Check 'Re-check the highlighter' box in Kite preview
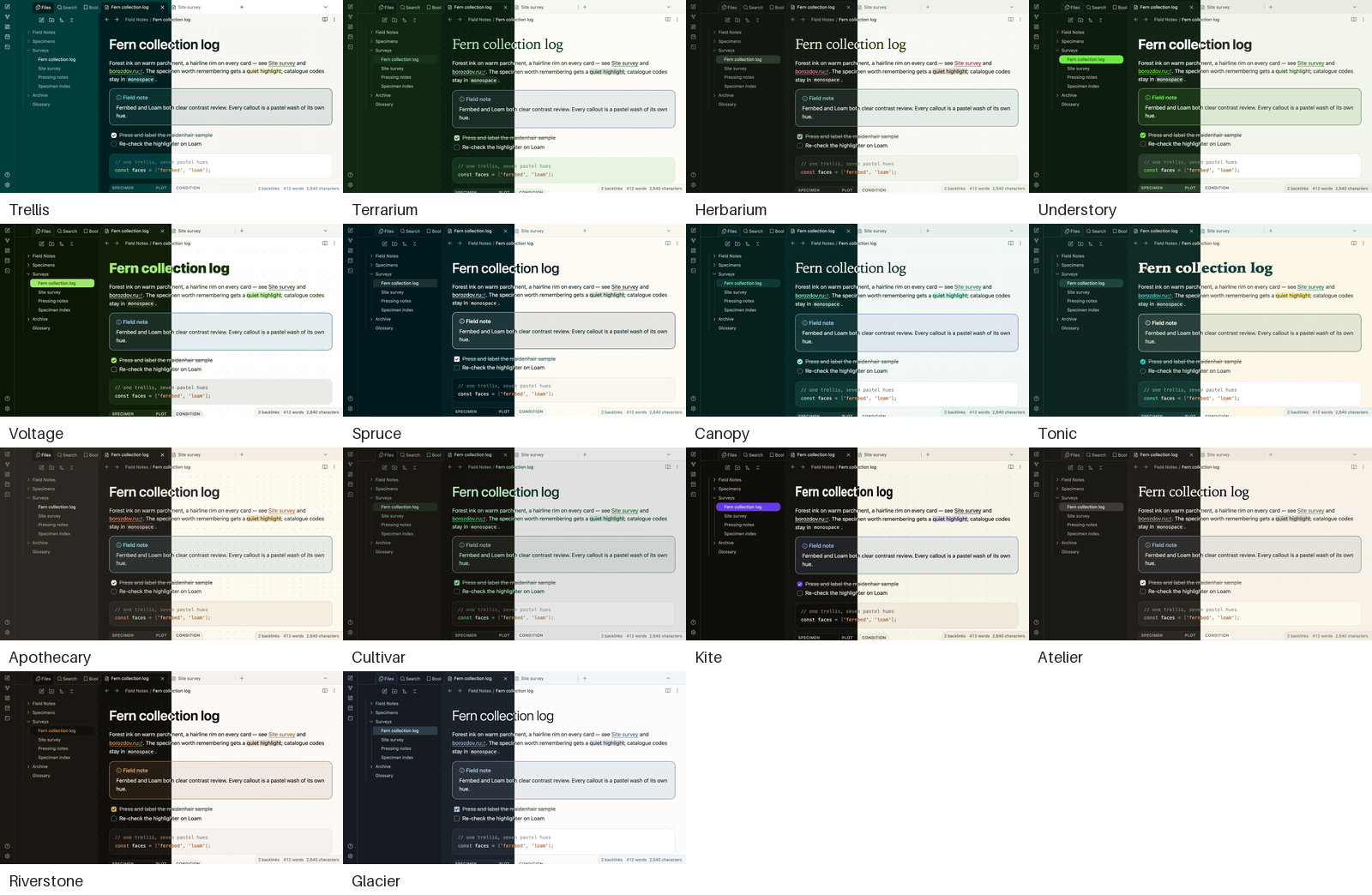1372x895 pixels. point(800,593)
